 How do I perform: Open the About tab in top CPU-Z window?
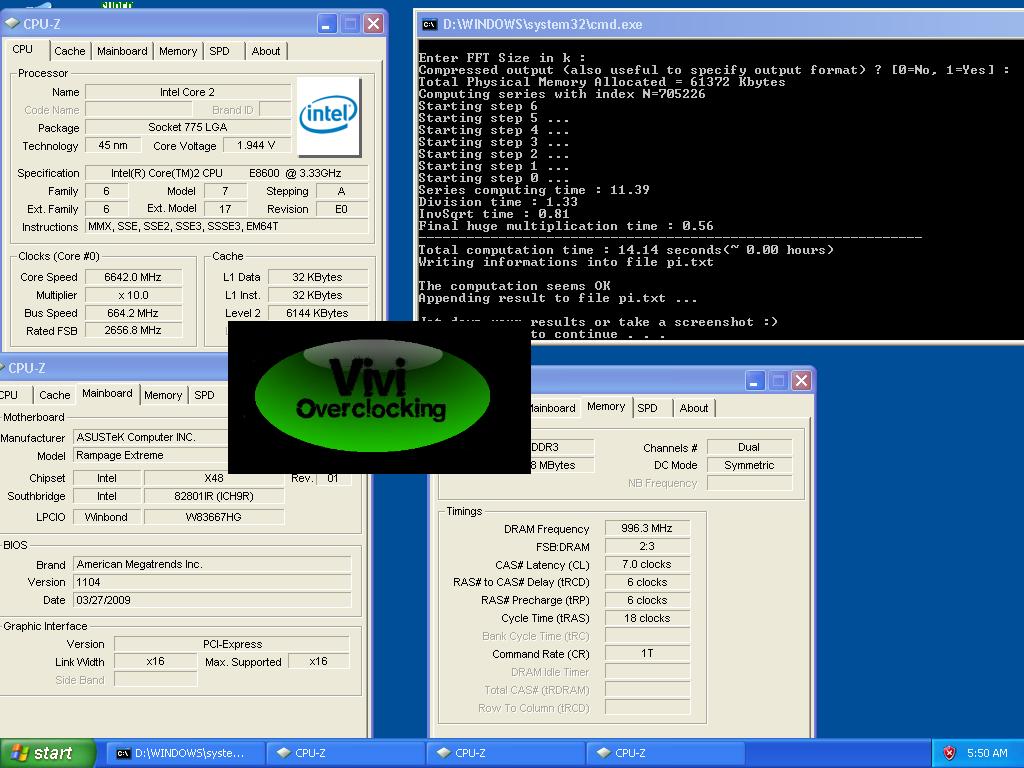tap(266, 51)
